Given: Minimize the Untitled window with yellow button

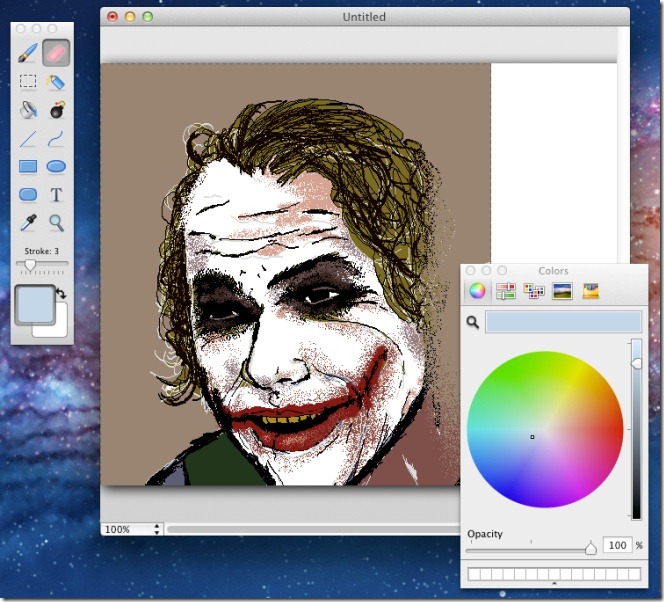Looking at the screenshot, I should click(130, 17).
